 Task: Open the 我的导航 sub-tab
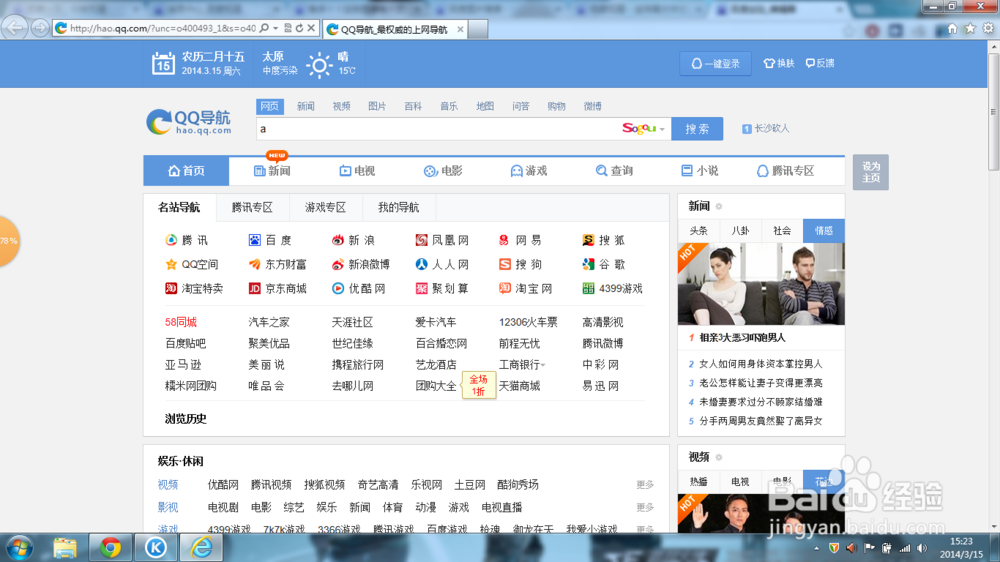coord(399,207)
